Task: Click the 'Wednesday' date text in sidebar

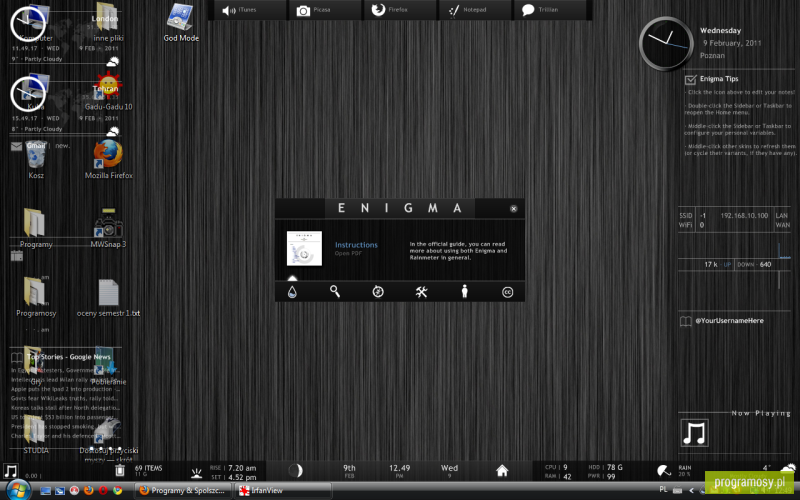Action: (720, 31)
